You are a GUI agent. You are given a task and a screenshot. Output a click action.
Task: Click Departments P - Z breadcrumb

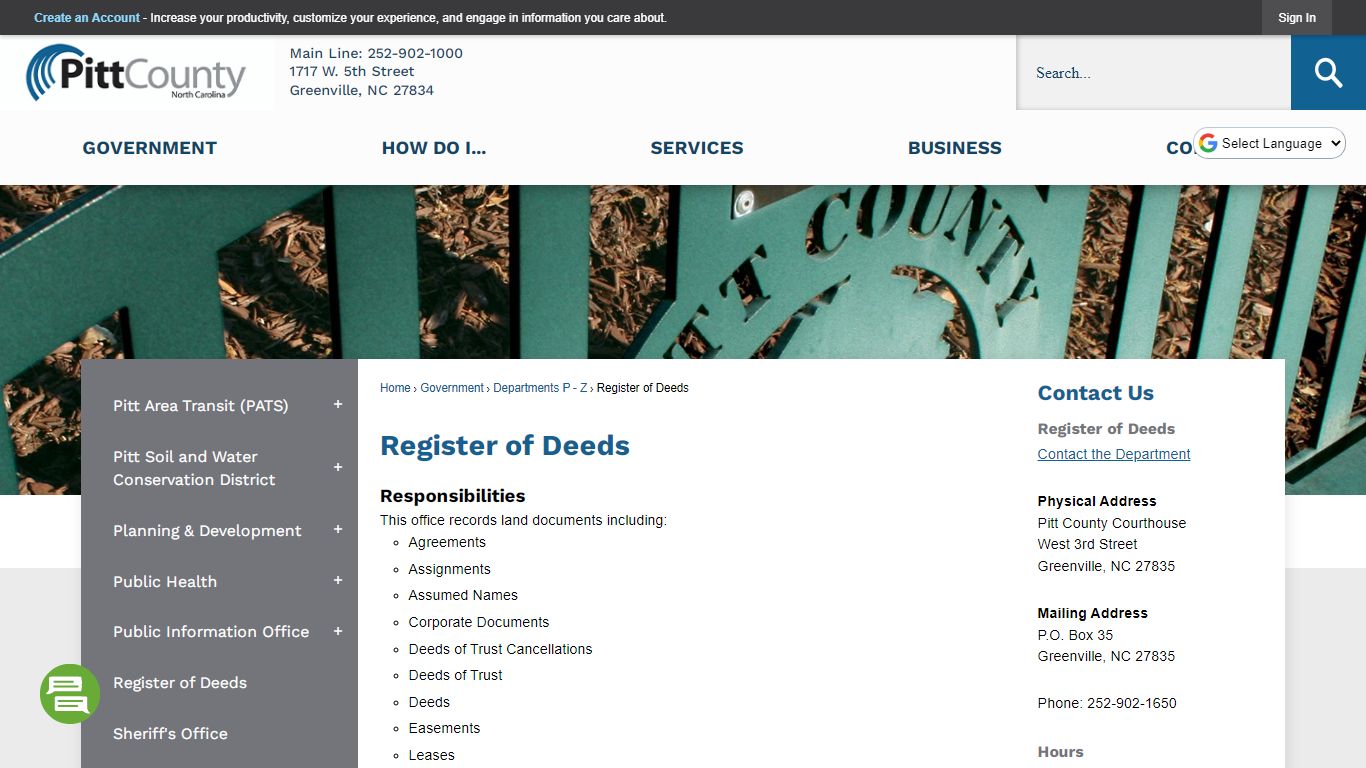click(x=540, y=388)
